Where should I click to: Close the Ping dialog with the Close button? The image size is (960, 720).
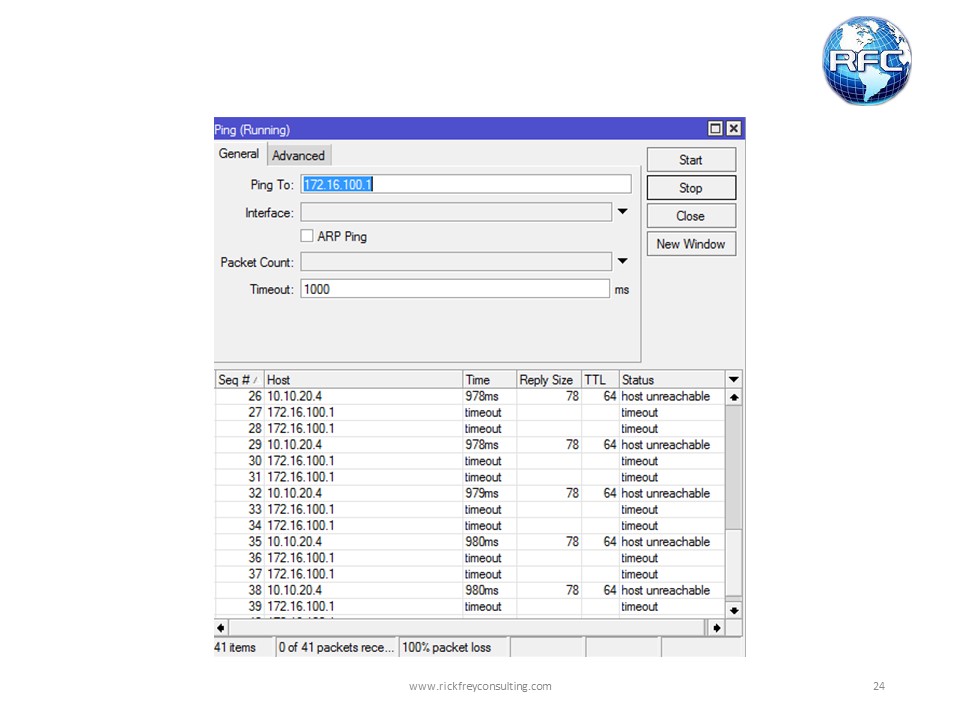coord(690,215)
